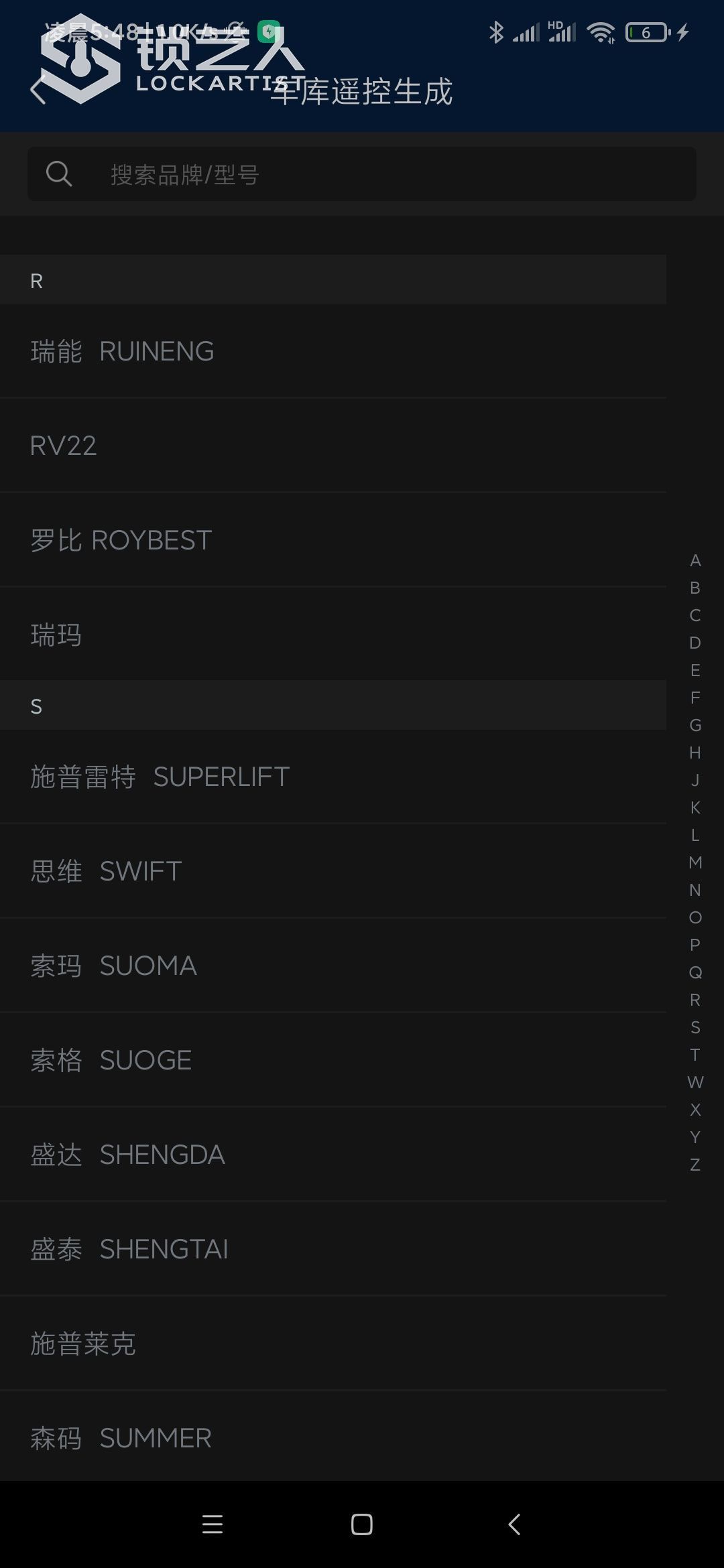Viewport: 724px width, 1568px height.
Task: Focus the brand/model search field
Action: (362, 174)
